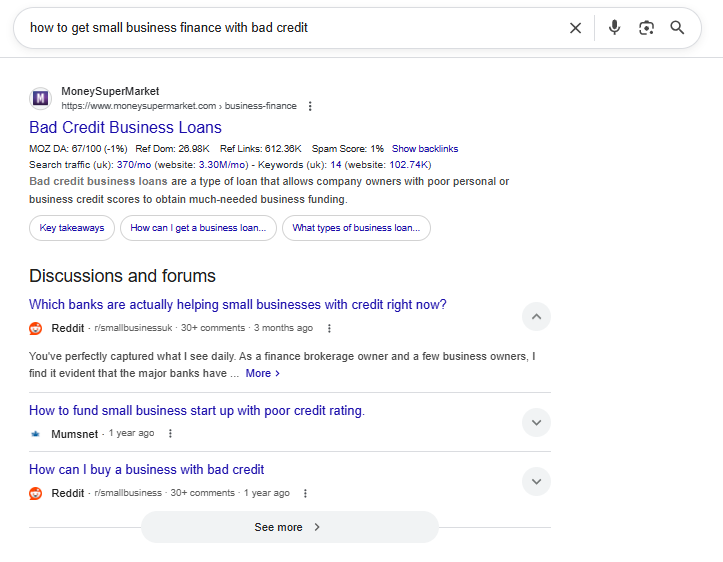Click the More link in the Reddit snippet

point(262,373)
